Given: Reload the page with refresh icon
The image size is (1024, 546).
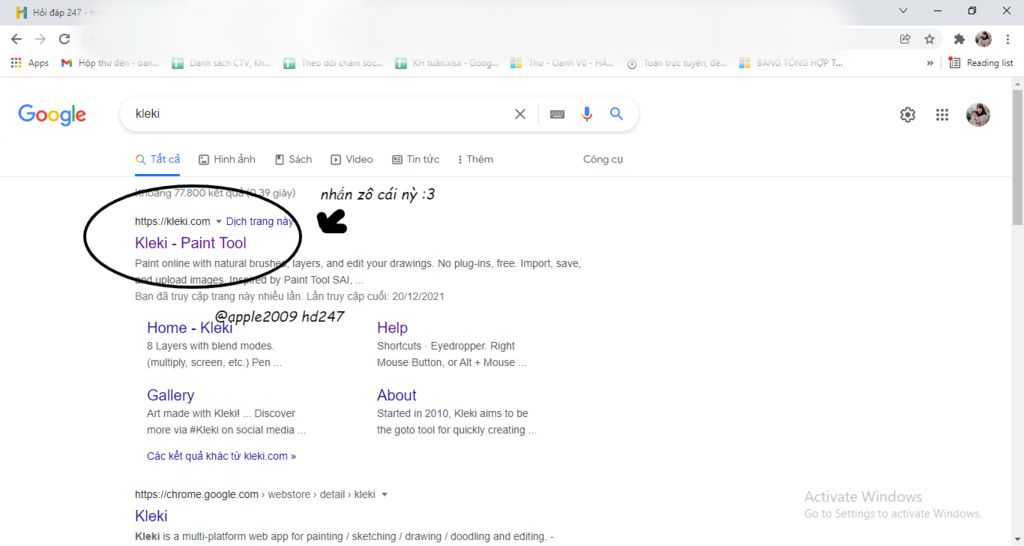Looking at the screenshot, I should pos(64,39).
